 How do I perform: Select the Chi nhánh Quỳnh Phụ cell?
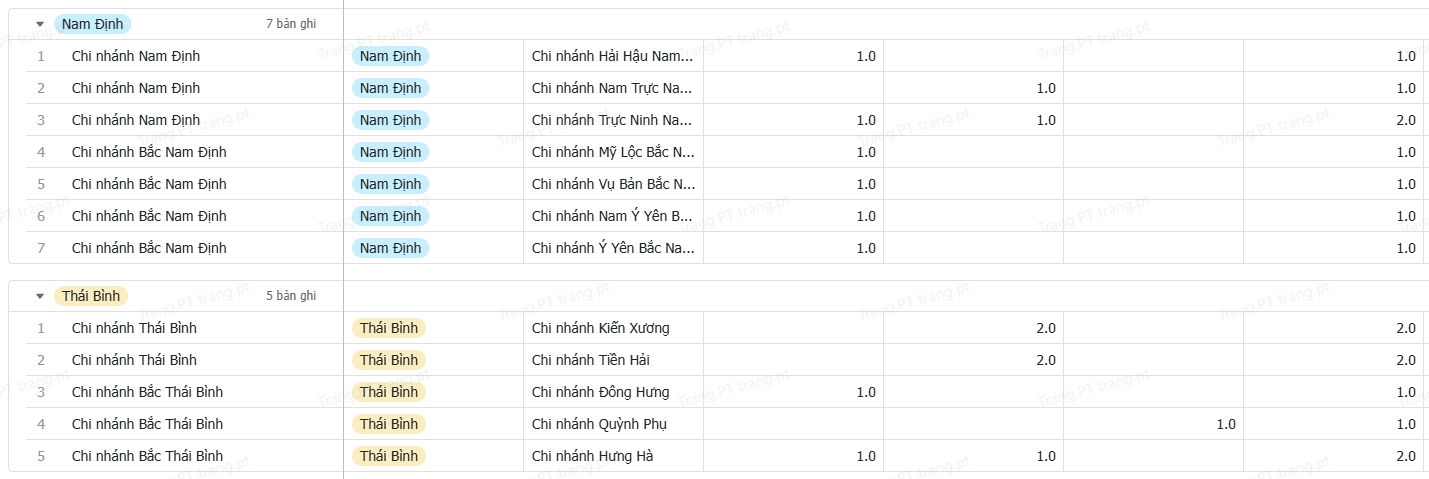pos(613,424)
